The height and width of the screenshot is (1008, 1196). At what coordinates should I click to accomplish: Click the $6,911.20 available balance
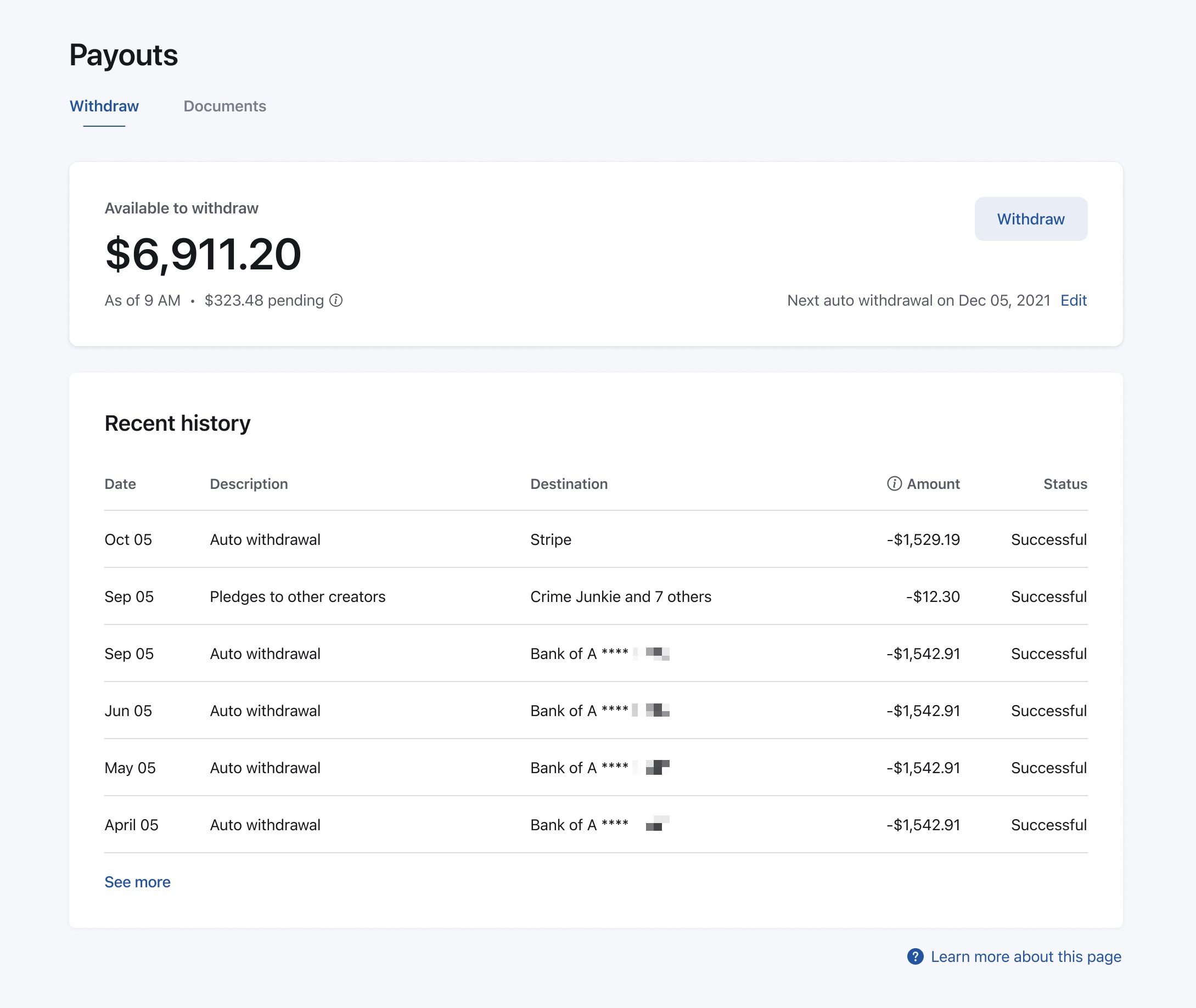pos(203,254)
